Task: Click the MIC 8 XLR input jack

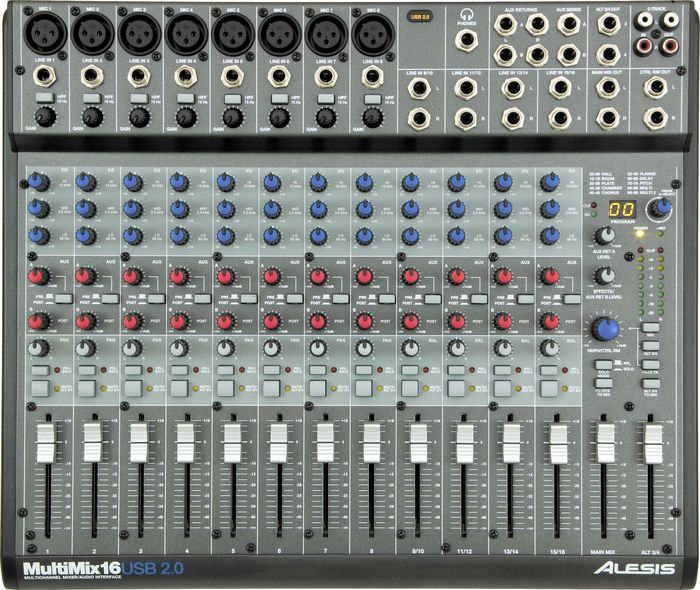Action: (373, 35)
